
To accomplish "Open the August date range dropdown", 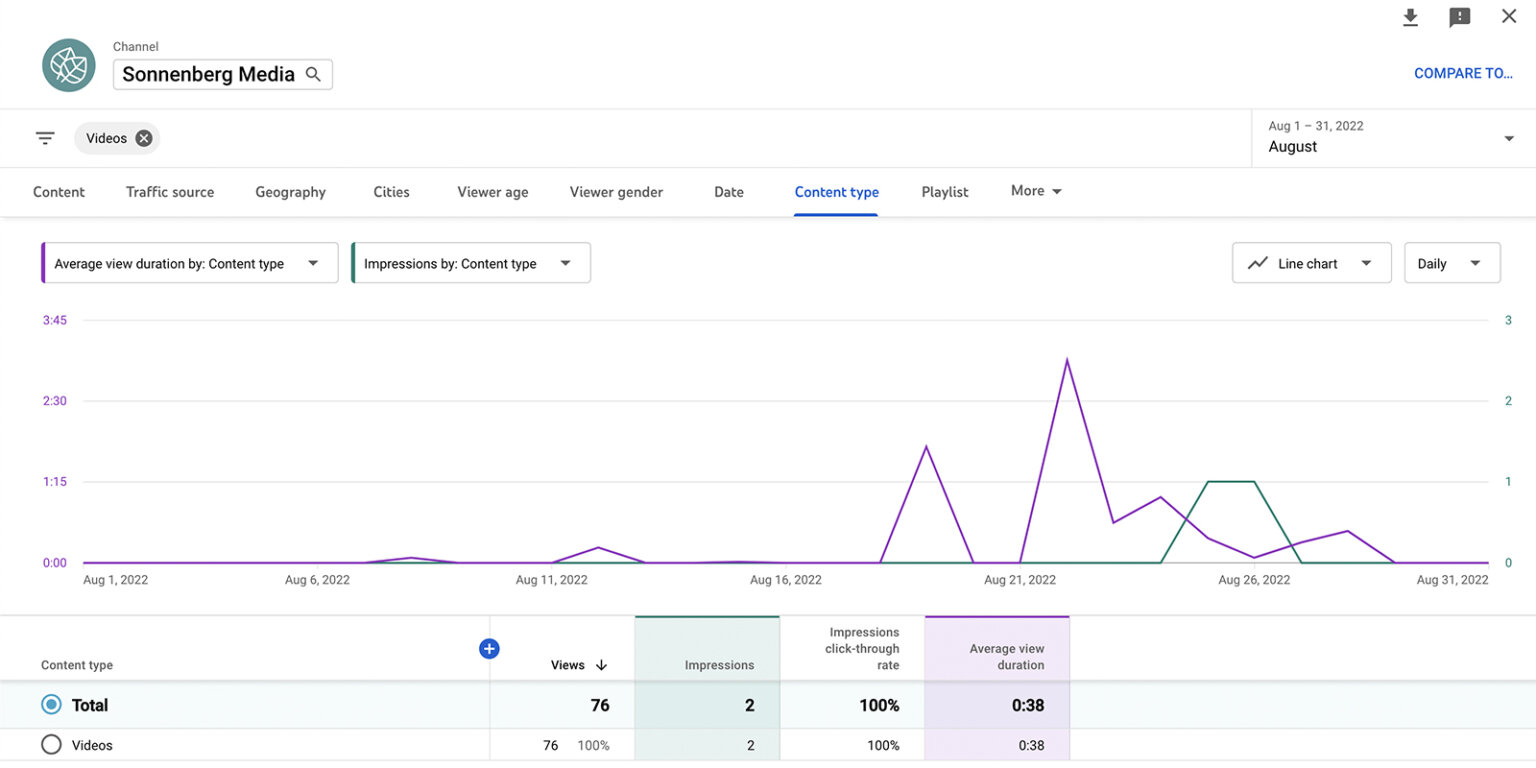I will 1390,138.
